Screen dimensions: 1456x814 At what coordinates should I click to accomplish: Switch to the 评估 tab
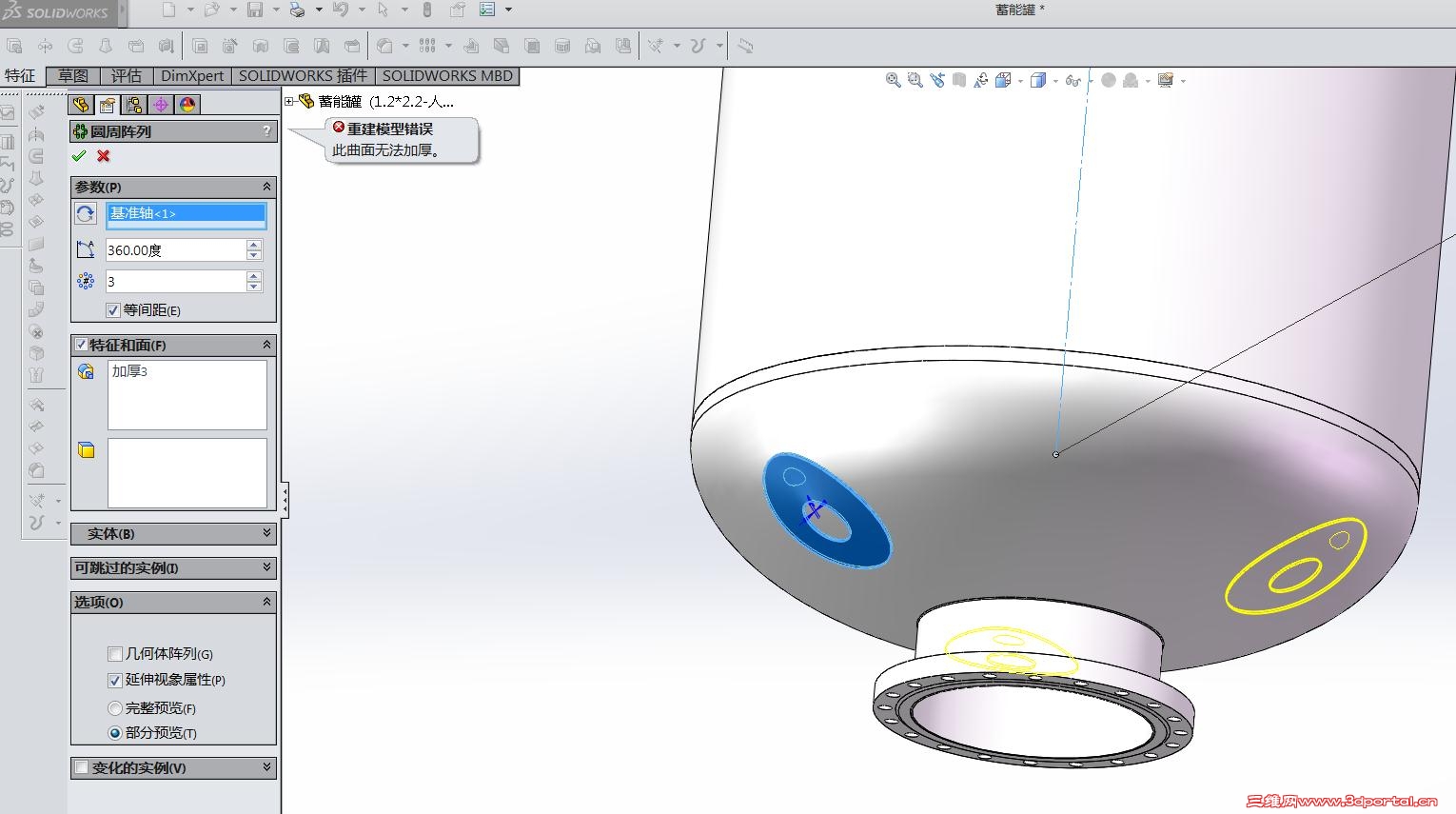click(127, 76)
